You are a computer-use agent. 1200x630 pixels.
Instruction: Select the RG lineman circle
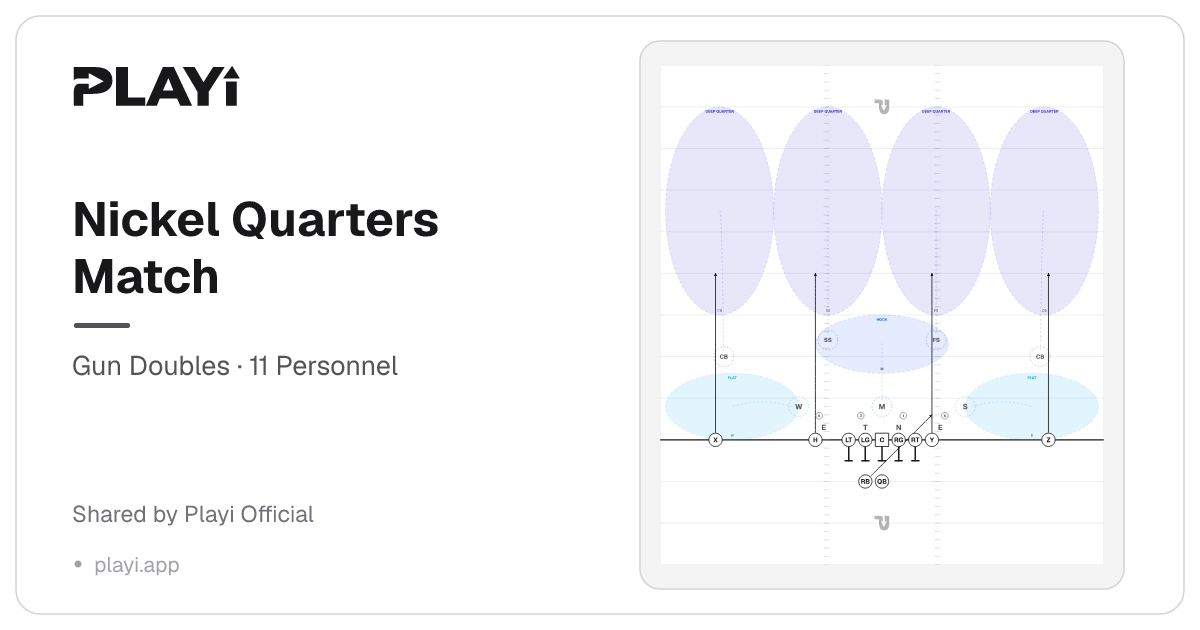click(899, 440)
